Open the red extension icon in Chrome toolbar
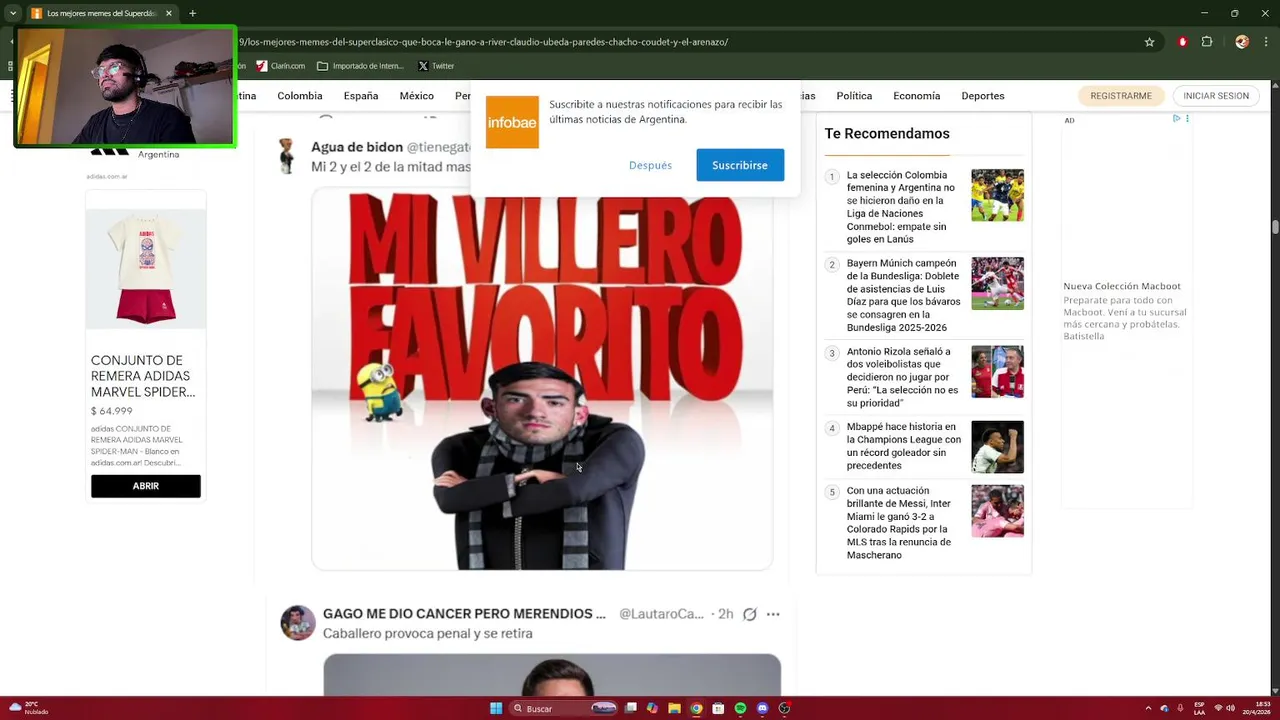 click(x=1182, y=42)
